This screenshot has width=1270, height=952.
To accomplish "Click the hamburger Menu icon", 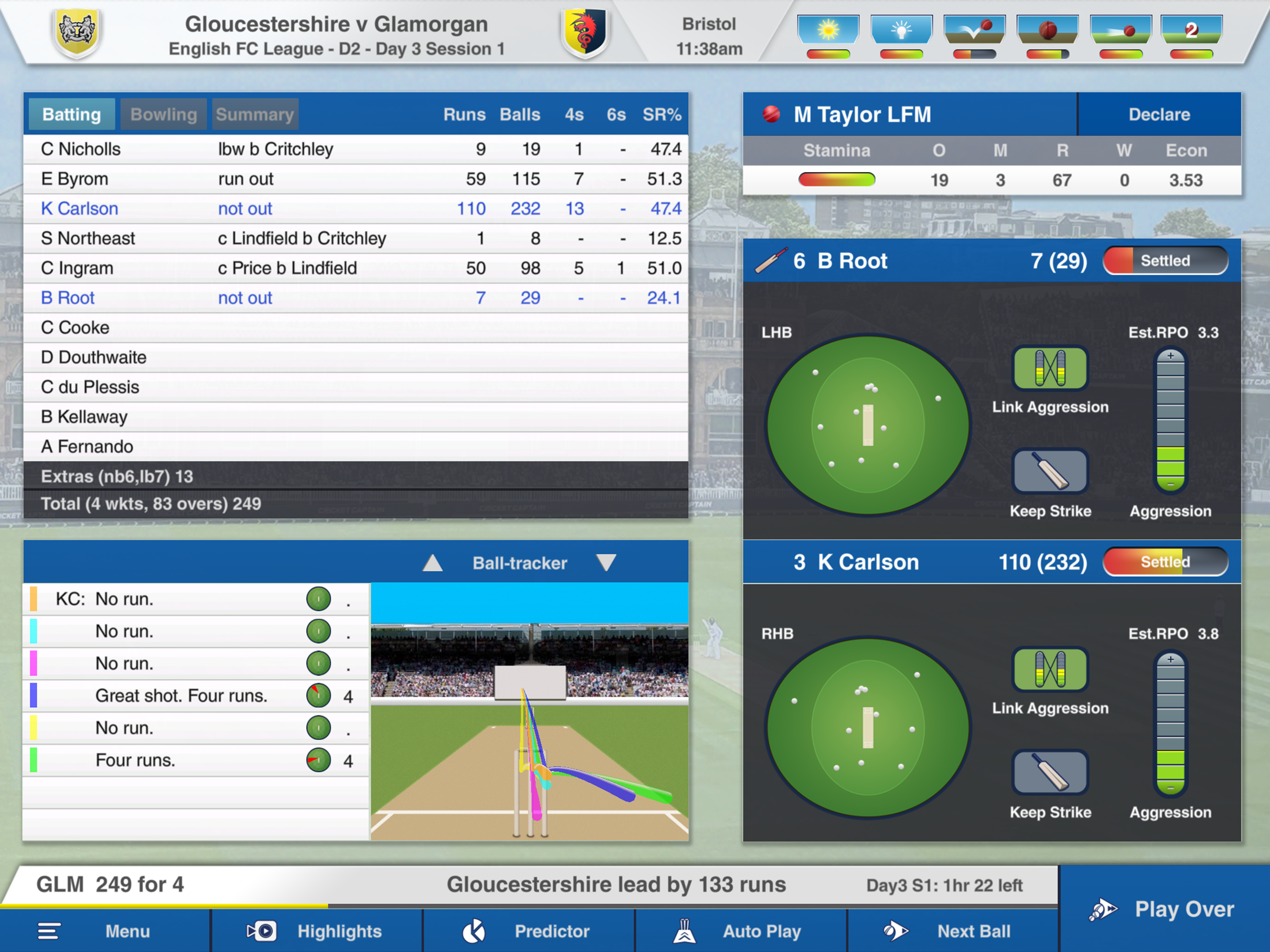I will pyautogui.click(x=49, y=931).
